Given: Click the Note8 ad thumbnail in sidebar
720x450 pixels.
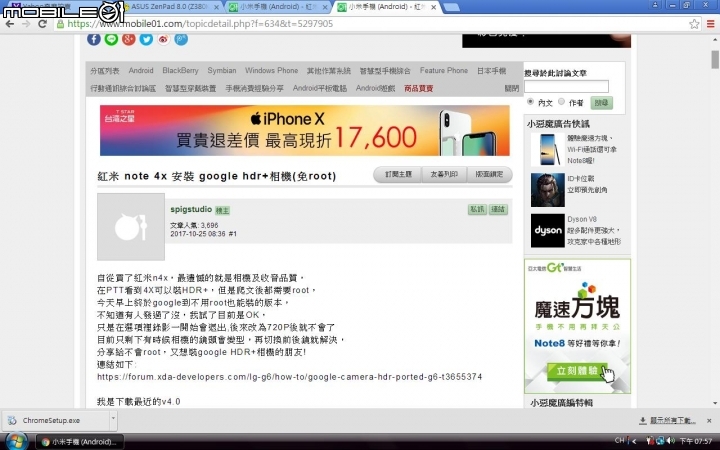Looking at the screenshot, I should click(547, 149).
